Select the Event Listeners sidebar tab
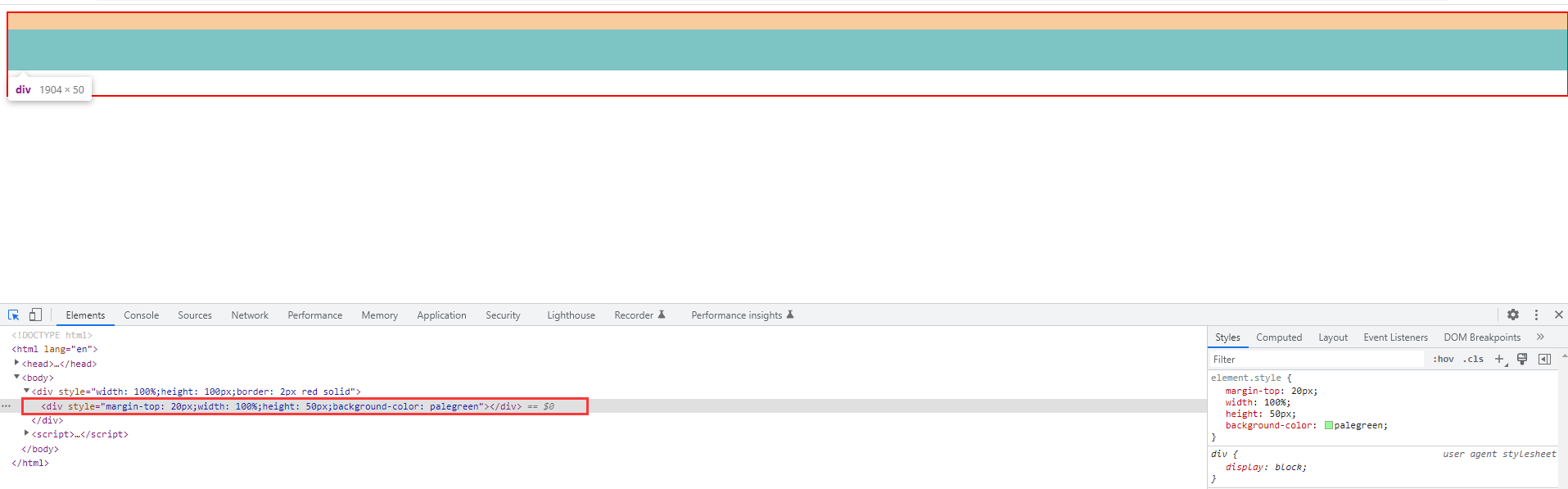Viewport: 1568px width, 489px height. click(x=1395, y=337)
